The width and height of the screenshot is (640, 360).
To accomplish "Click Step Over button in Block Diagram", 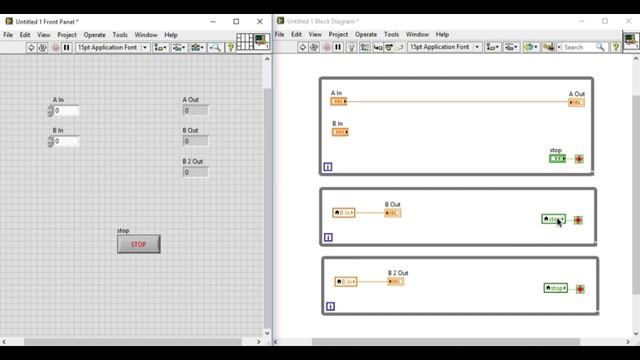I will pyautogui.click(x=389, y=48).
